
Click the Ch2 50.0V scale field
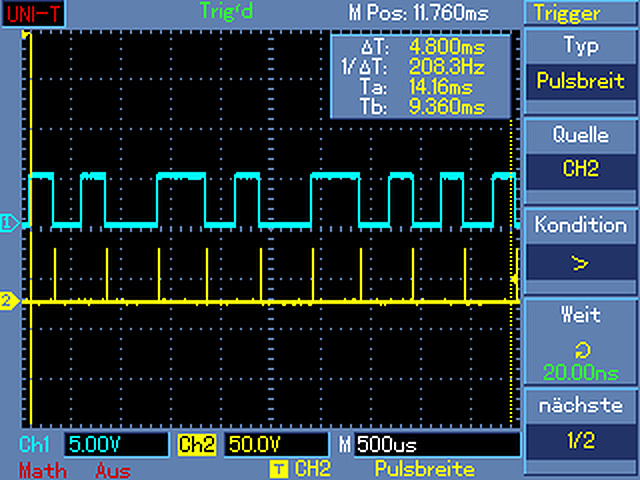pyautogui.click(x=276, y=444)
